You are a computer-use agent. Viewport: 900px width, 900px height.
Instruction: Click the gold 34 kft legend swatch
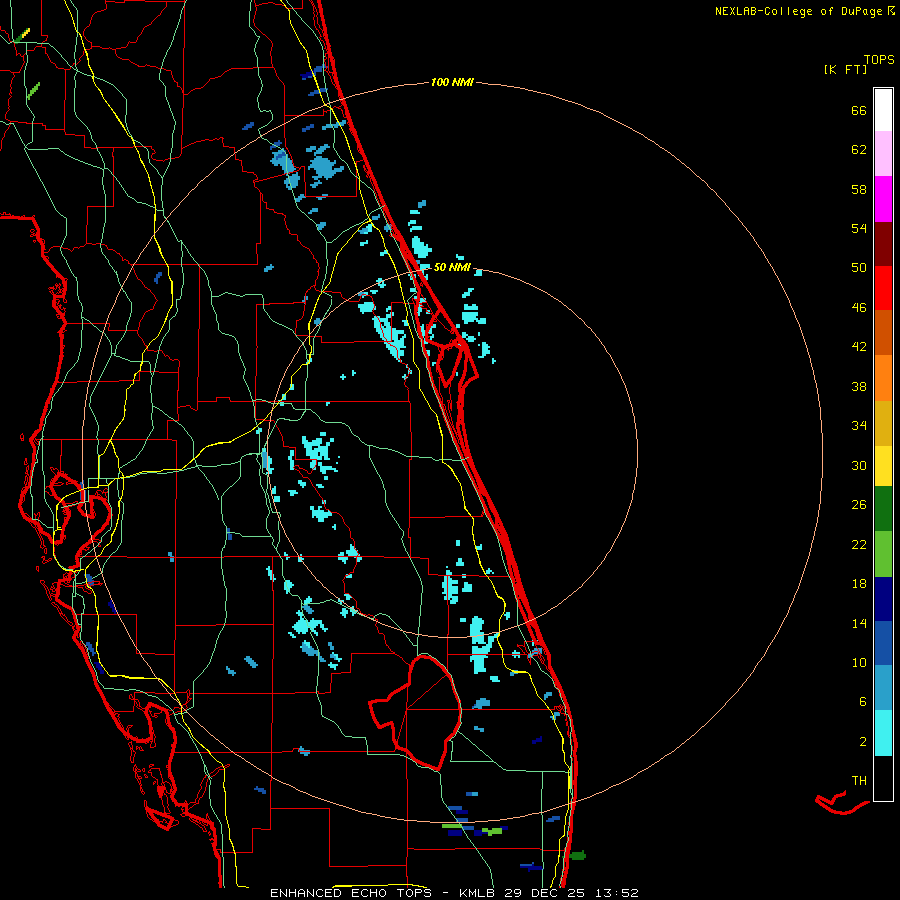click(x=883, y=423)
